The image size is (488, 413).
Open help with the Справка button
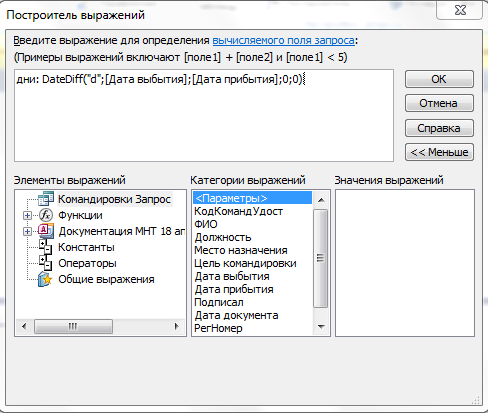coord(439,128)
